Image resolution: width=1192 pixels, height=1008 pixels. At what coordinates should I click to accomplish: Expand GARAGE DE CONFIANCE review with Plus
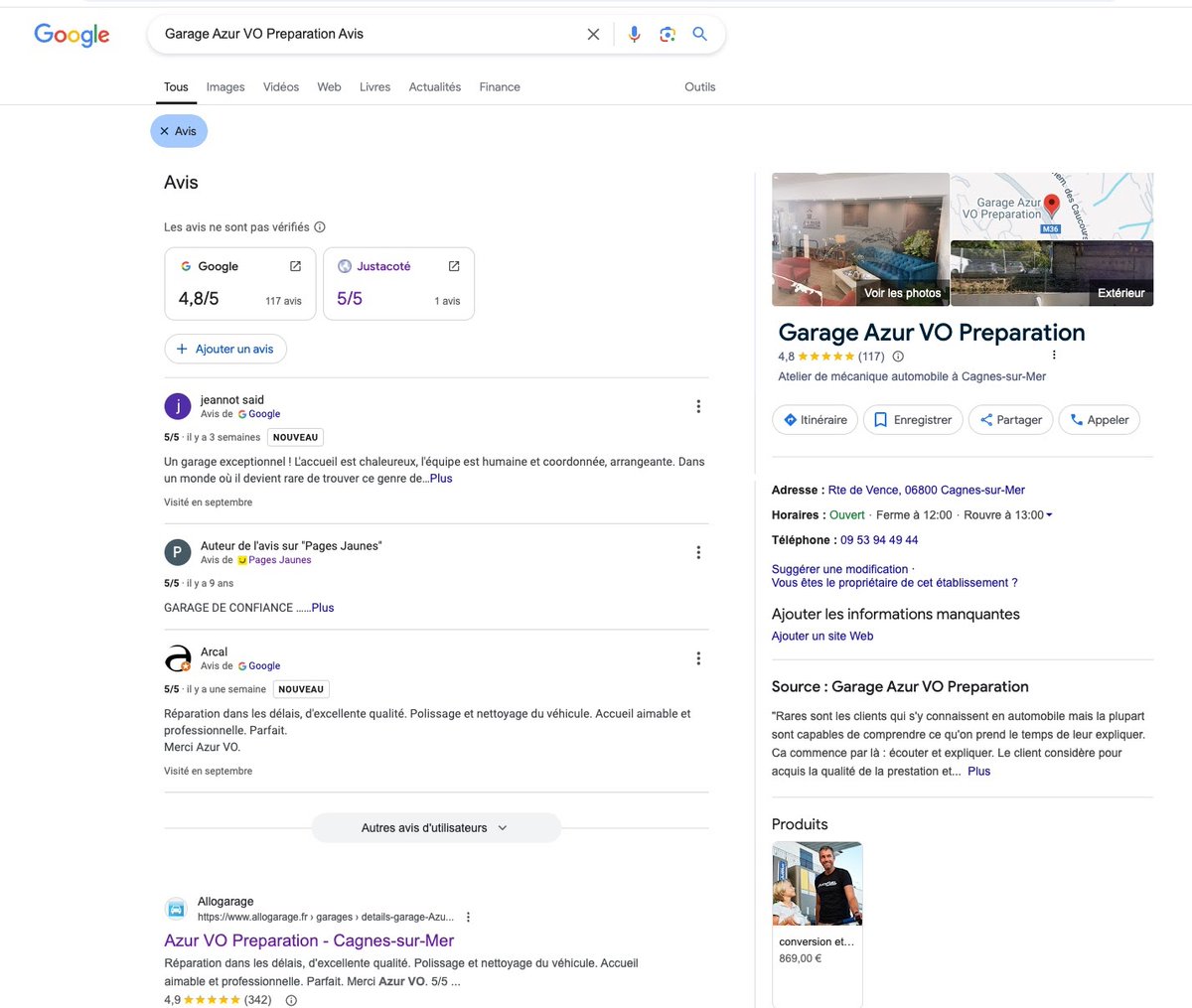(x=323, y=608)
